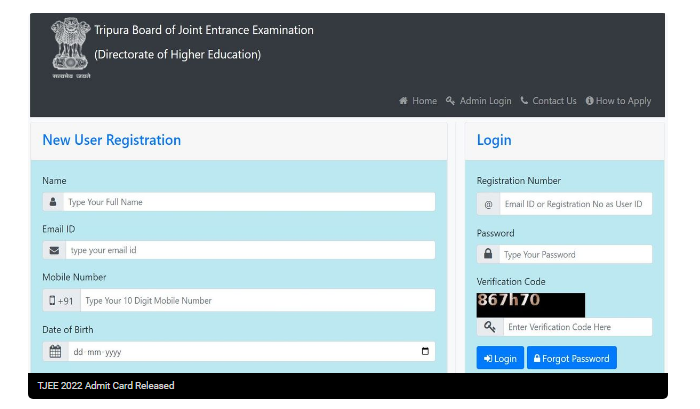
Task: Click the Mobile Number label
Action: click(74, 277)
